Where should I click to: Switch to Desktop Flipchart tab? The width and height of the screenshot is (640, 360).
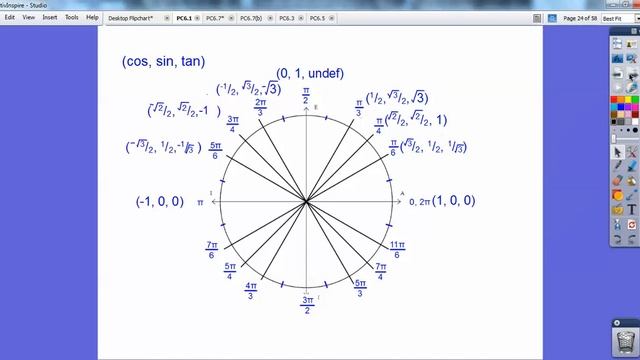(x=131, y=18)
